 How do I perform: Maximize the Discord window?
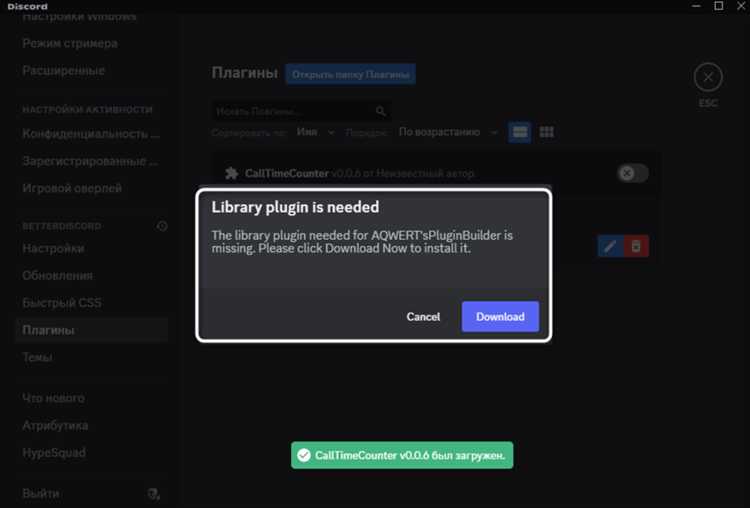coord(718,6)
